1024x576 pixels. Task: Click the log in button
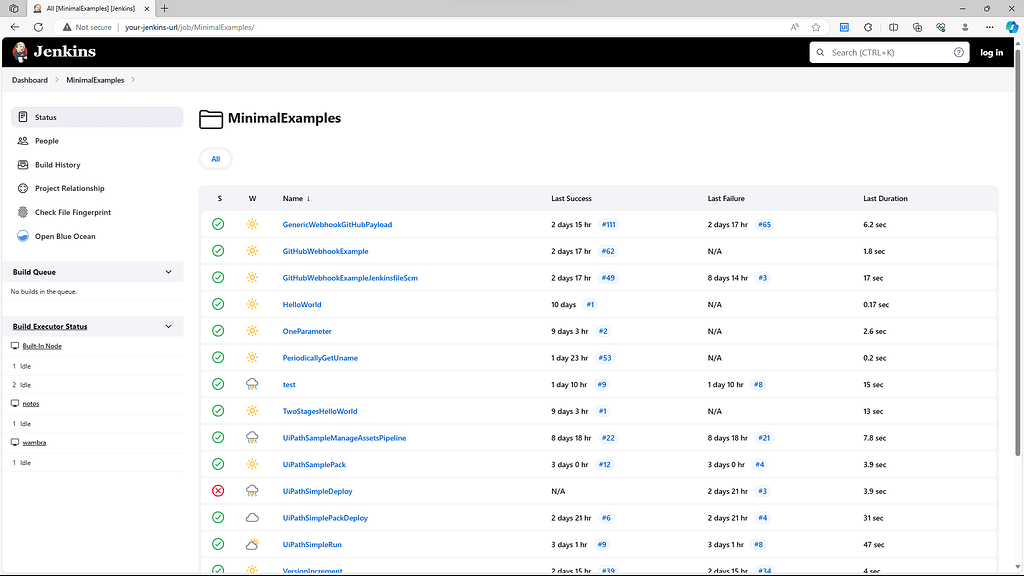[x=991, y=52]
